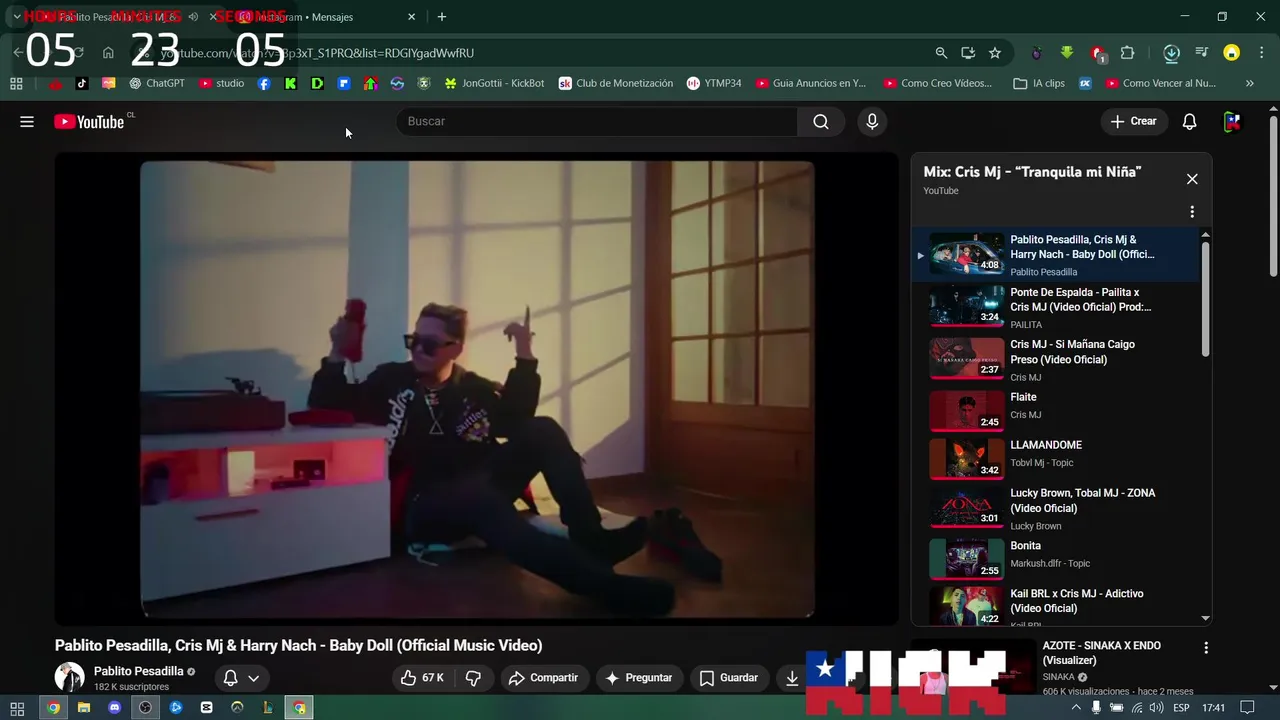The image size is (1280, 720).
Task: Close the Instagram Mensajes tab
Action: (411, 17)
